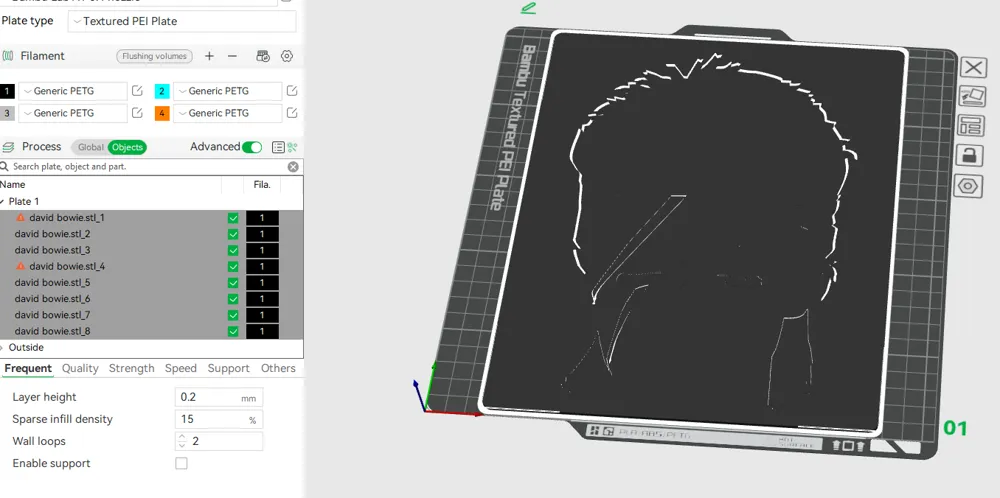Open filament 1 Generic PETG dropdown
The height and width of the screenshot is (498, 1000).
(x=73, y=91)
